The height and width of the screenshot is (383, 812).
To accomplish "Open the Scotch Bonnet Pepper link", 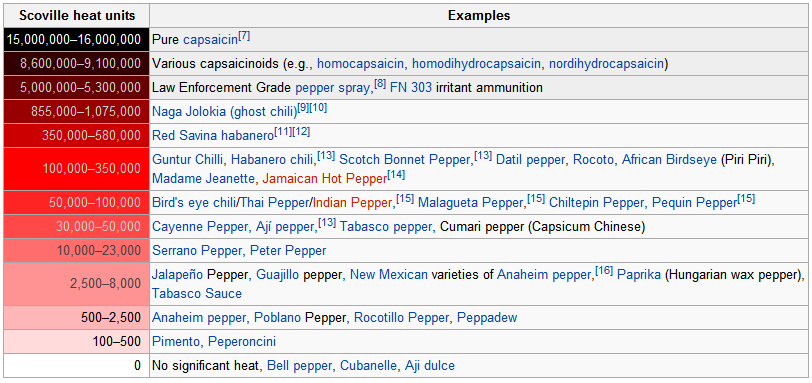I will coord(404,159).
